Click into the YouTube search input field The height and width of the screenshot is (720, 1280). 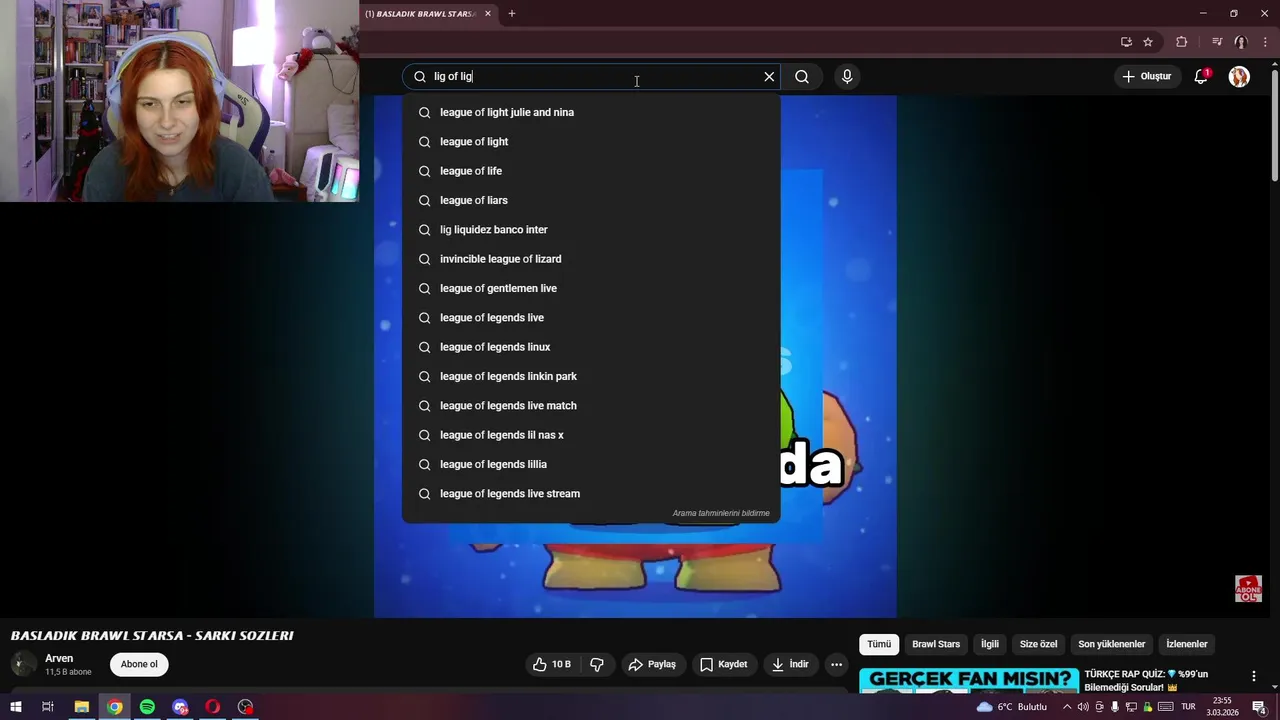[590, 76]
